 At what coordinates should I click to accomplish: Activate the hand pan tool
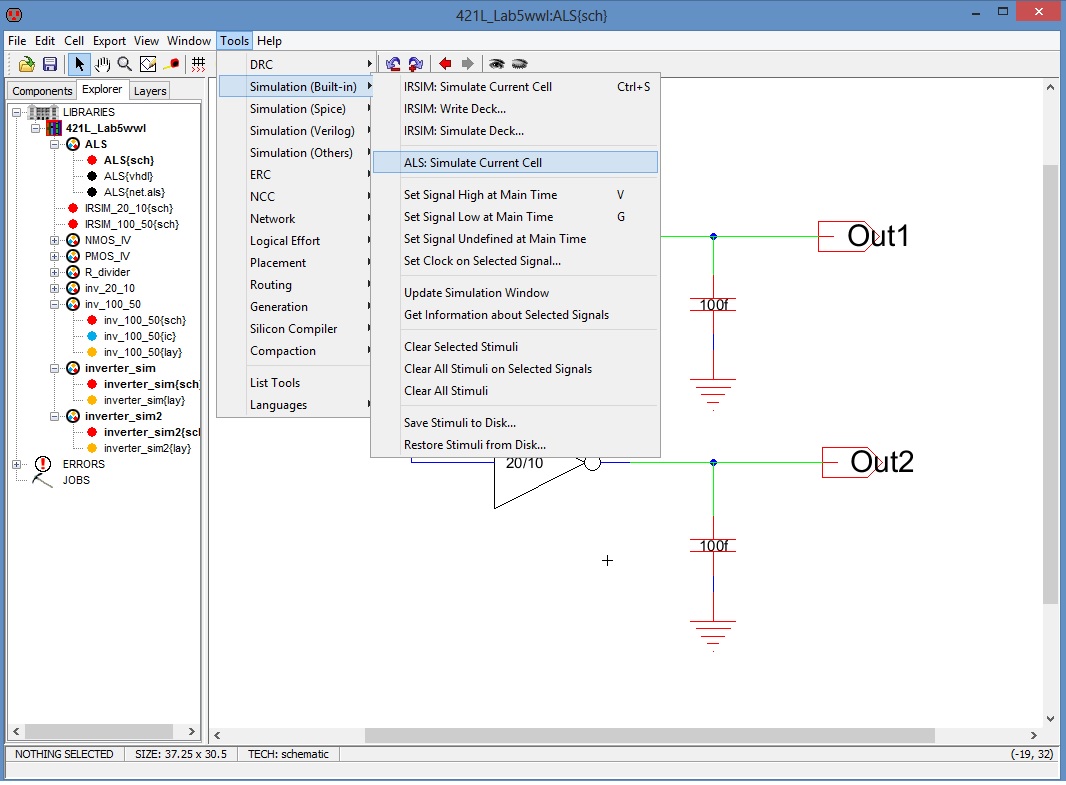click(102, 64)
